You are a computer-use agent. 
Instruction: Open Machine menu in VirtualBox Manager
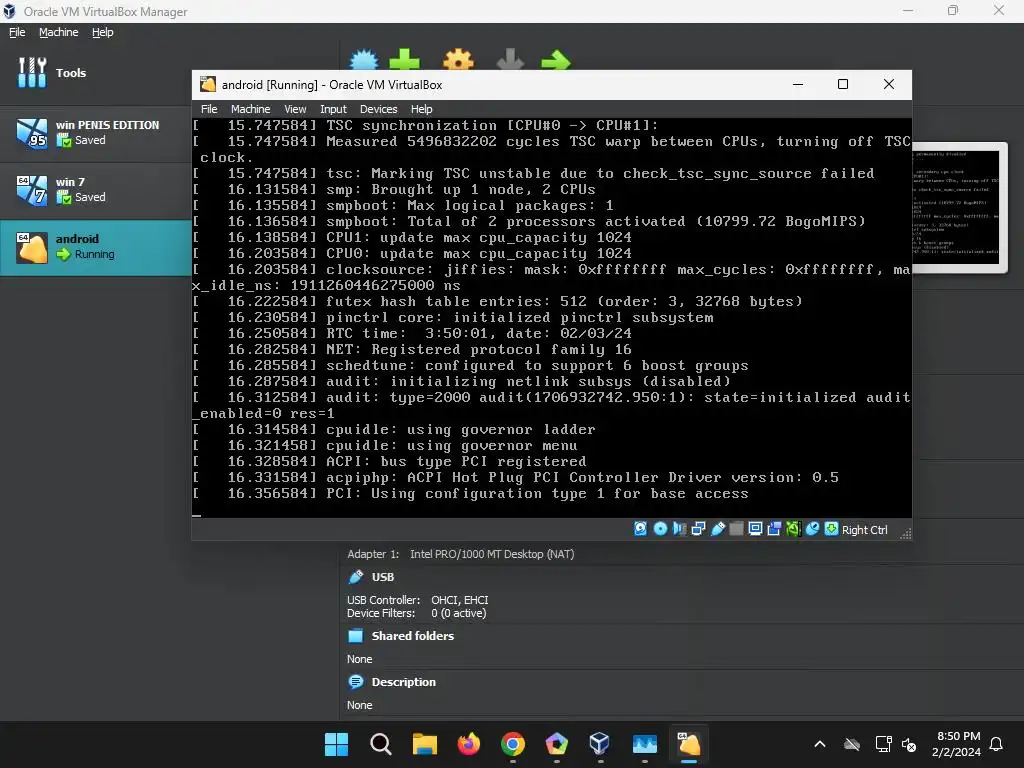pos(58,32)
